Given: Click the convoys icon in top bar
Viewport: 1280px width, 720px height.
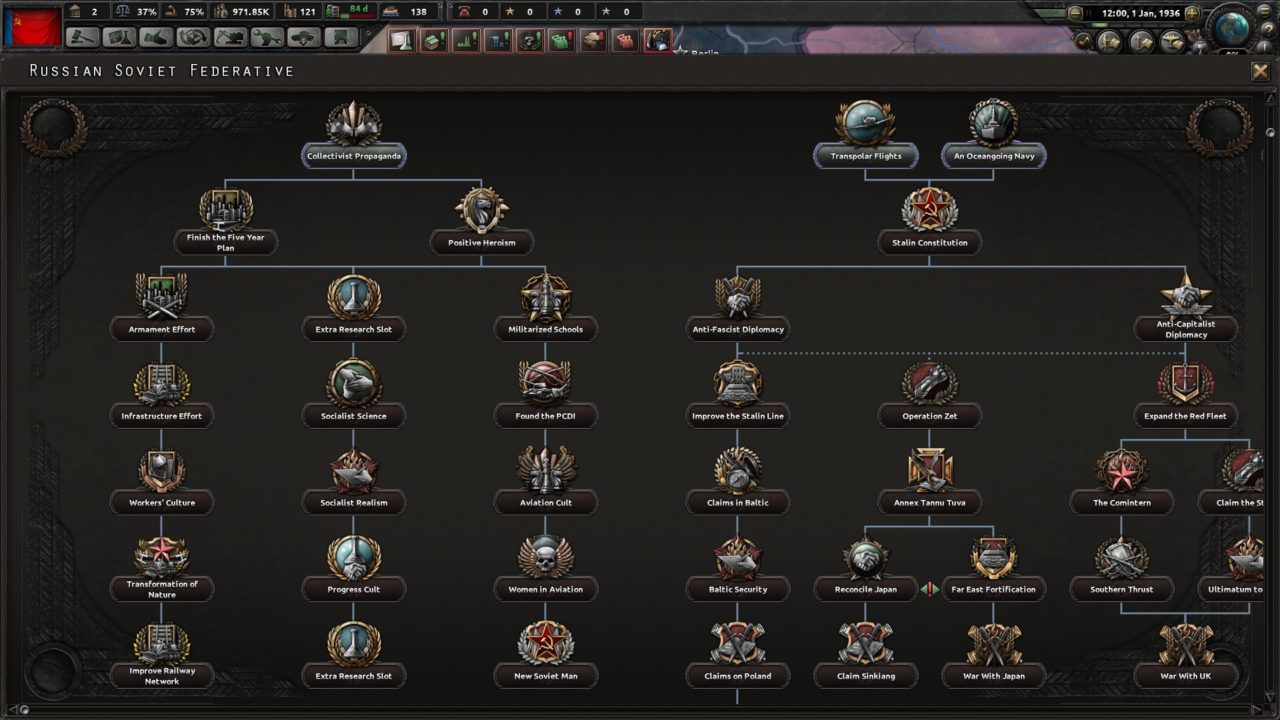Looking at the screenshot, I should [x=391, y=12].
